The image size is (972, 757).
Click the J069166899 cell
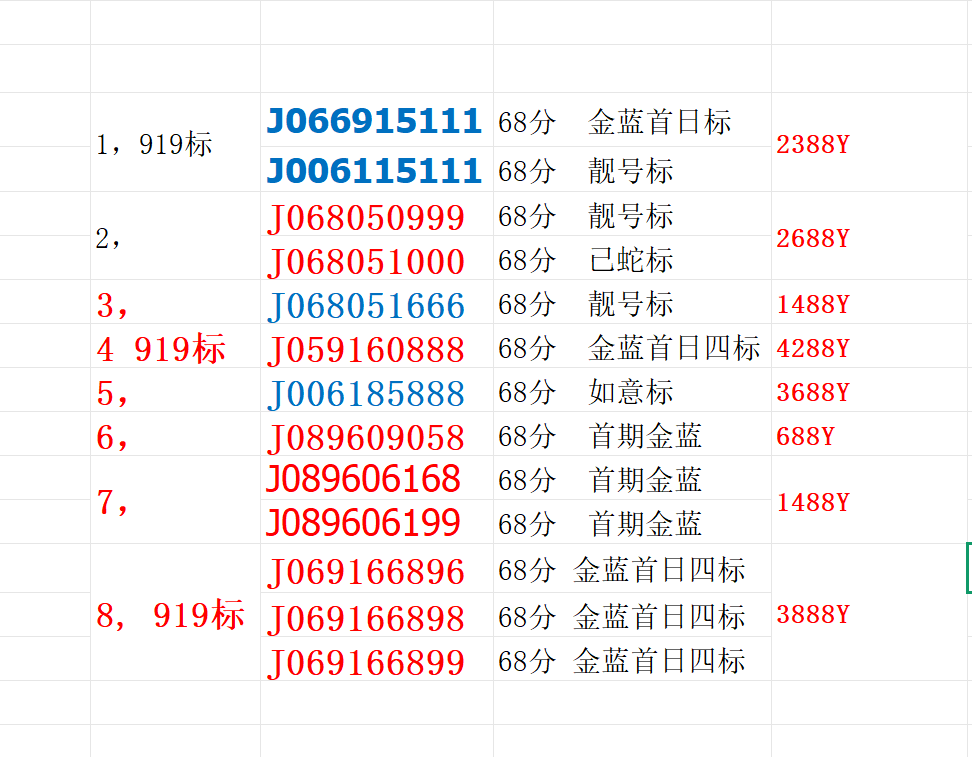[x=366, y=662]
